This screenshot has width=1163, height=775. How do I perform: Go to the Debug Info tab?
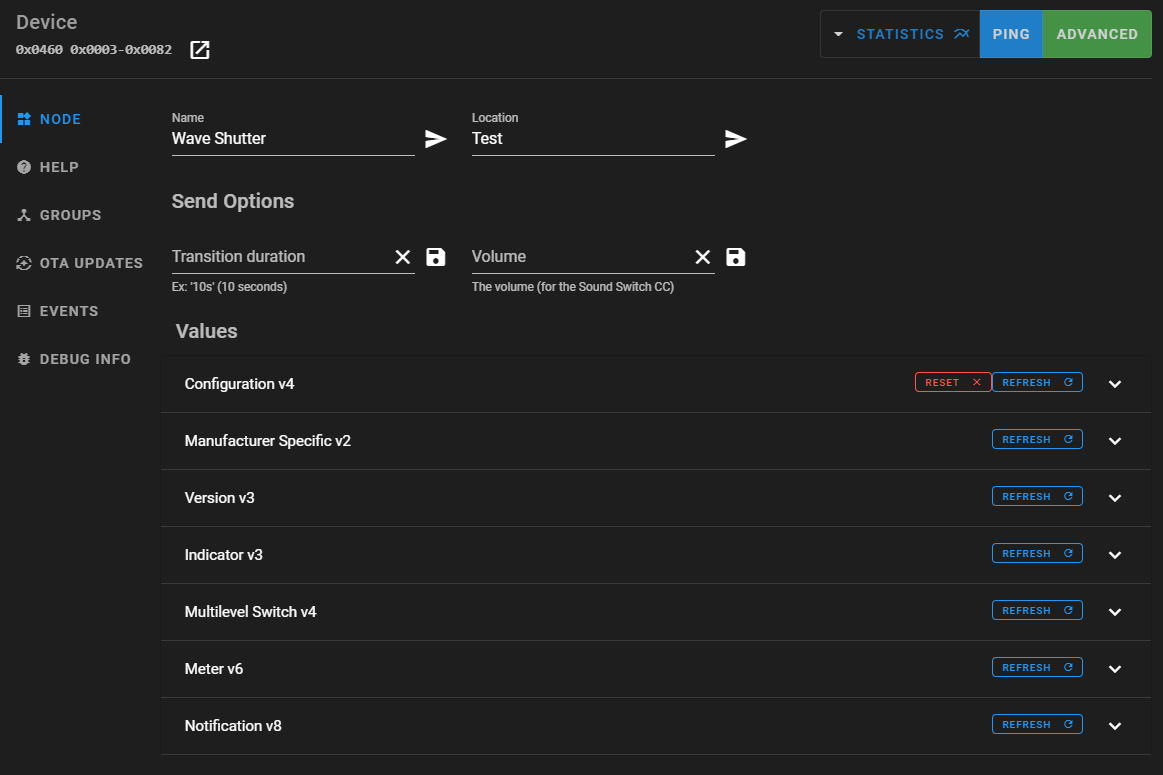pos(84,359)
